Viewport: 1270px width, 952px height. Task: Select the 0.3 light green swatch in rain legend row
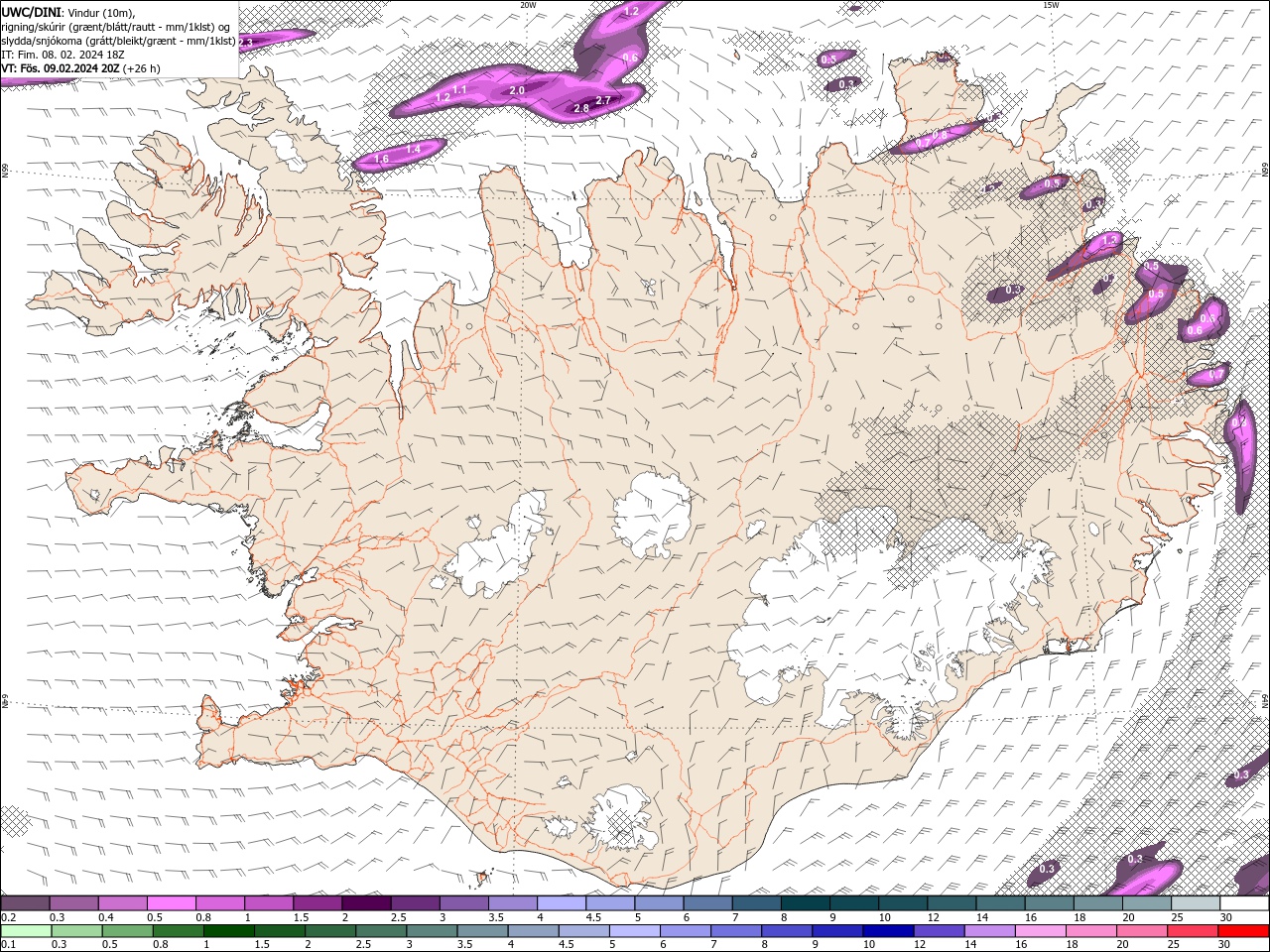pyautogui.click(x=77, y=931)
